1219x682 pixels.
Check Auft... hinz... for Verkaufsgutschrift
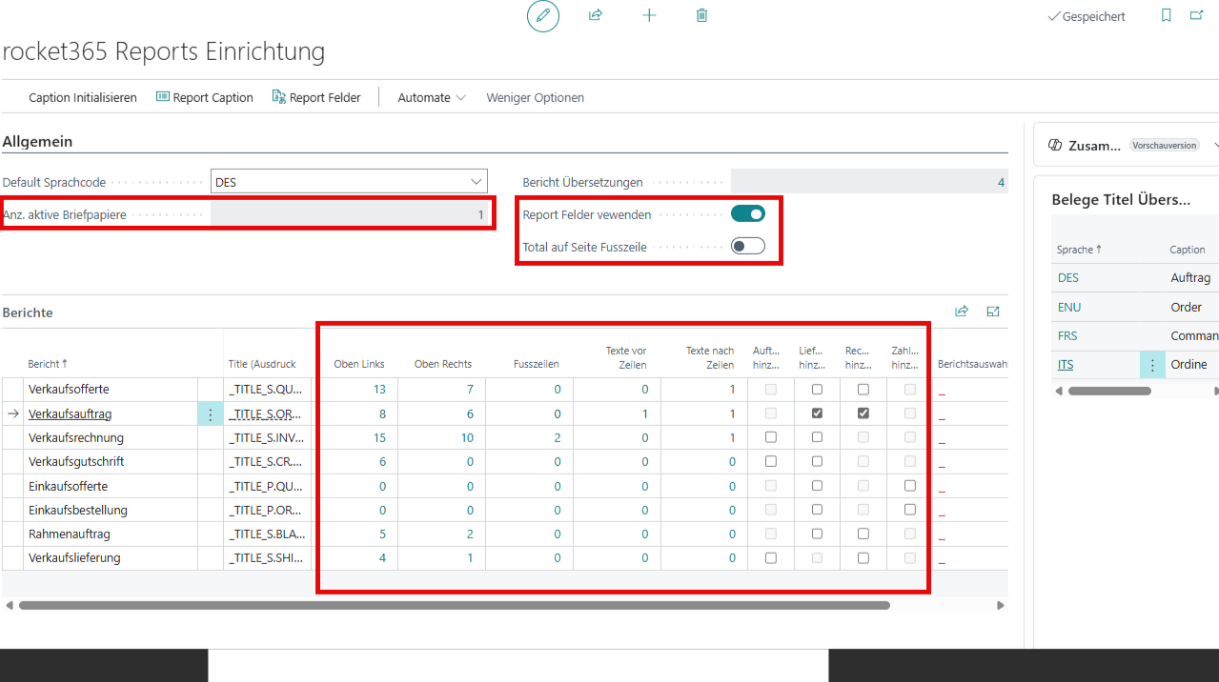[771, 461]
